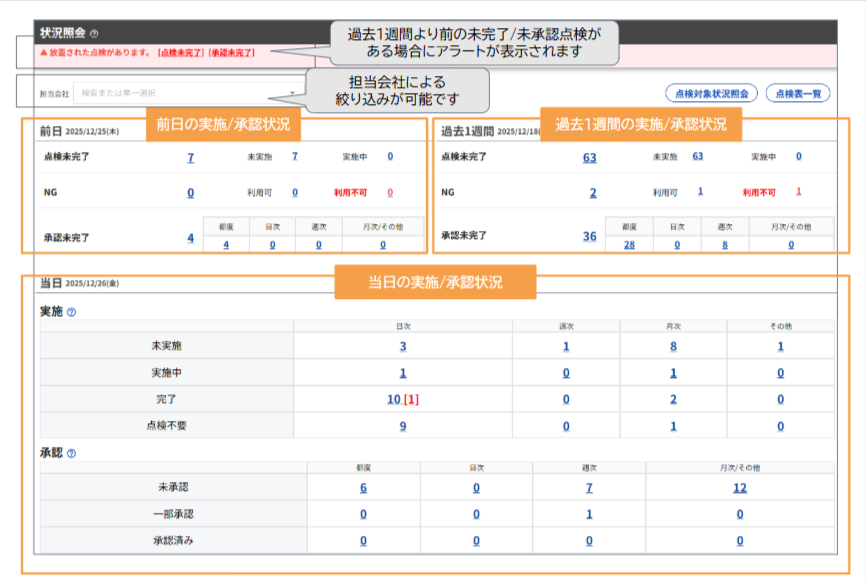The height and width of the screenshot is (582, 866).
Task: Click the red [承認未完了] alert link
Action: click(232, 52)
